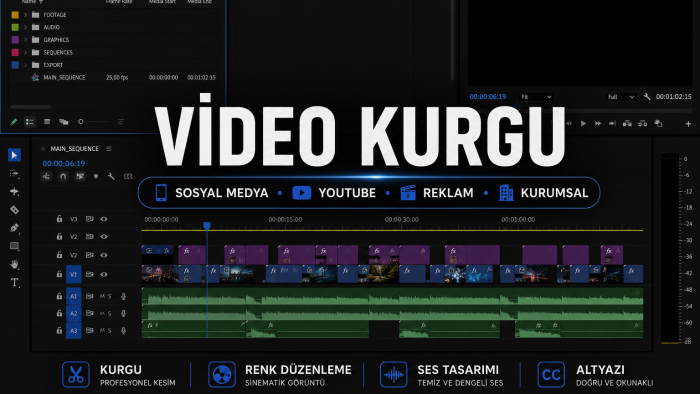Screen dimensions: 700x394
Task: Click the green label swatch for AUDIO
Action: pyautogui.click(x=15, y=27)
